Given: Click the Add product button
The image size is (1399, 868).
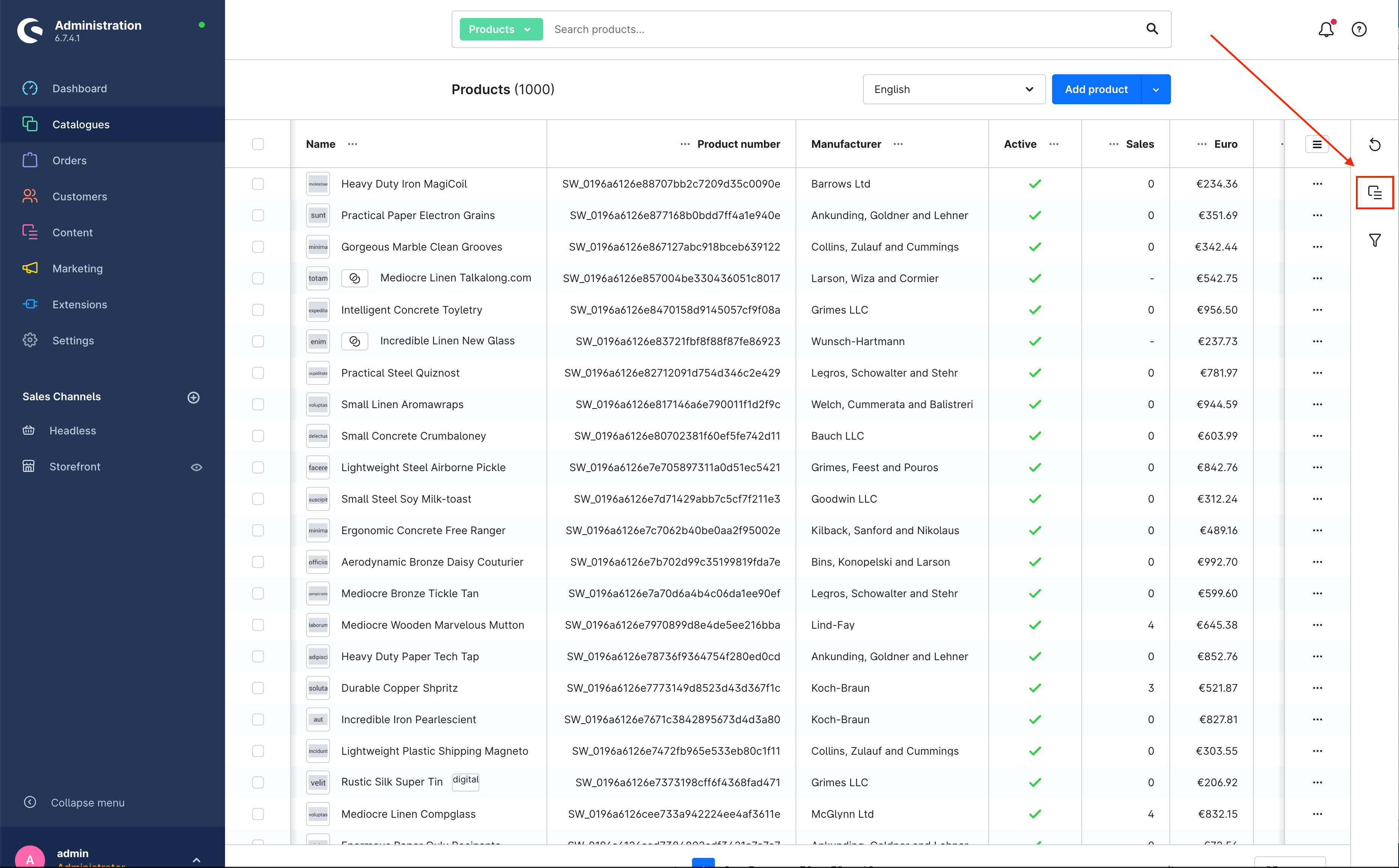Looking at the screenshot, I should (1096, 90).
